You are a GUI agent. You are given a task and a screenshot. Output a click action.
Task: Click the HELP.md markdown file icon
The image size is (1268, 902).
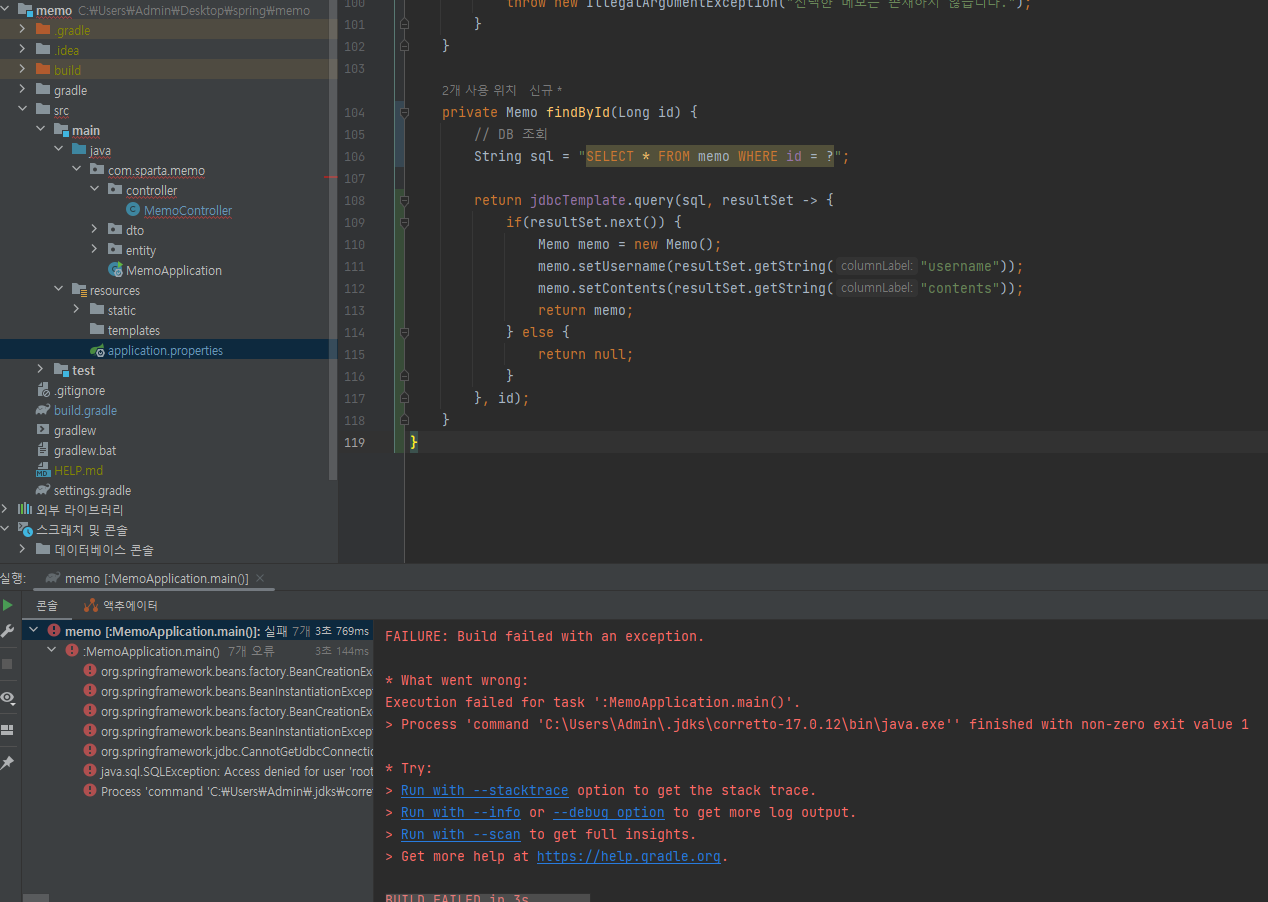coord(43,470)
